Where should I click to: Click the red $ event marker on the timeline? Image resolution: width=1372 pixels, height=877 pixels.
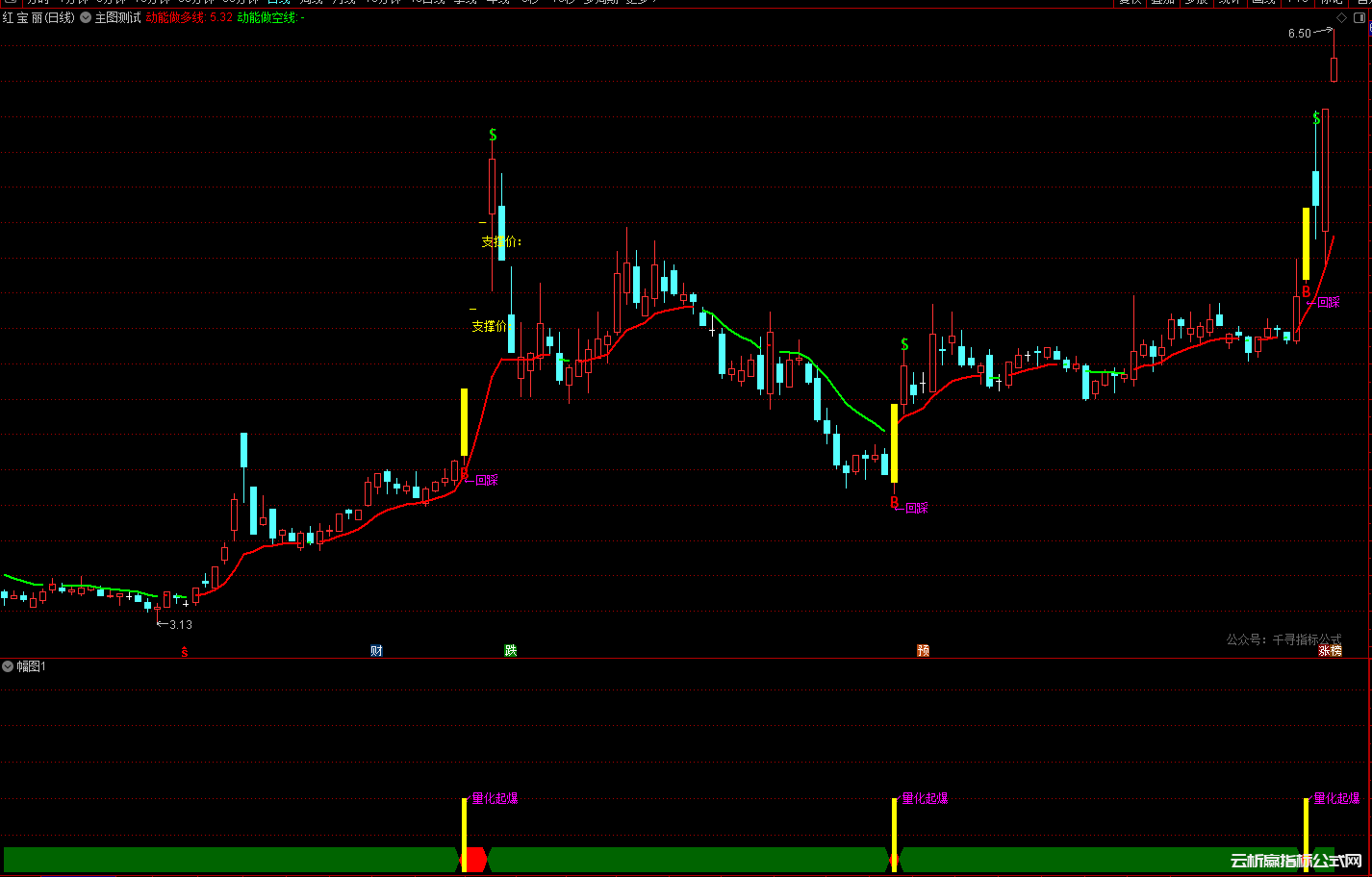tap(185, 652)
